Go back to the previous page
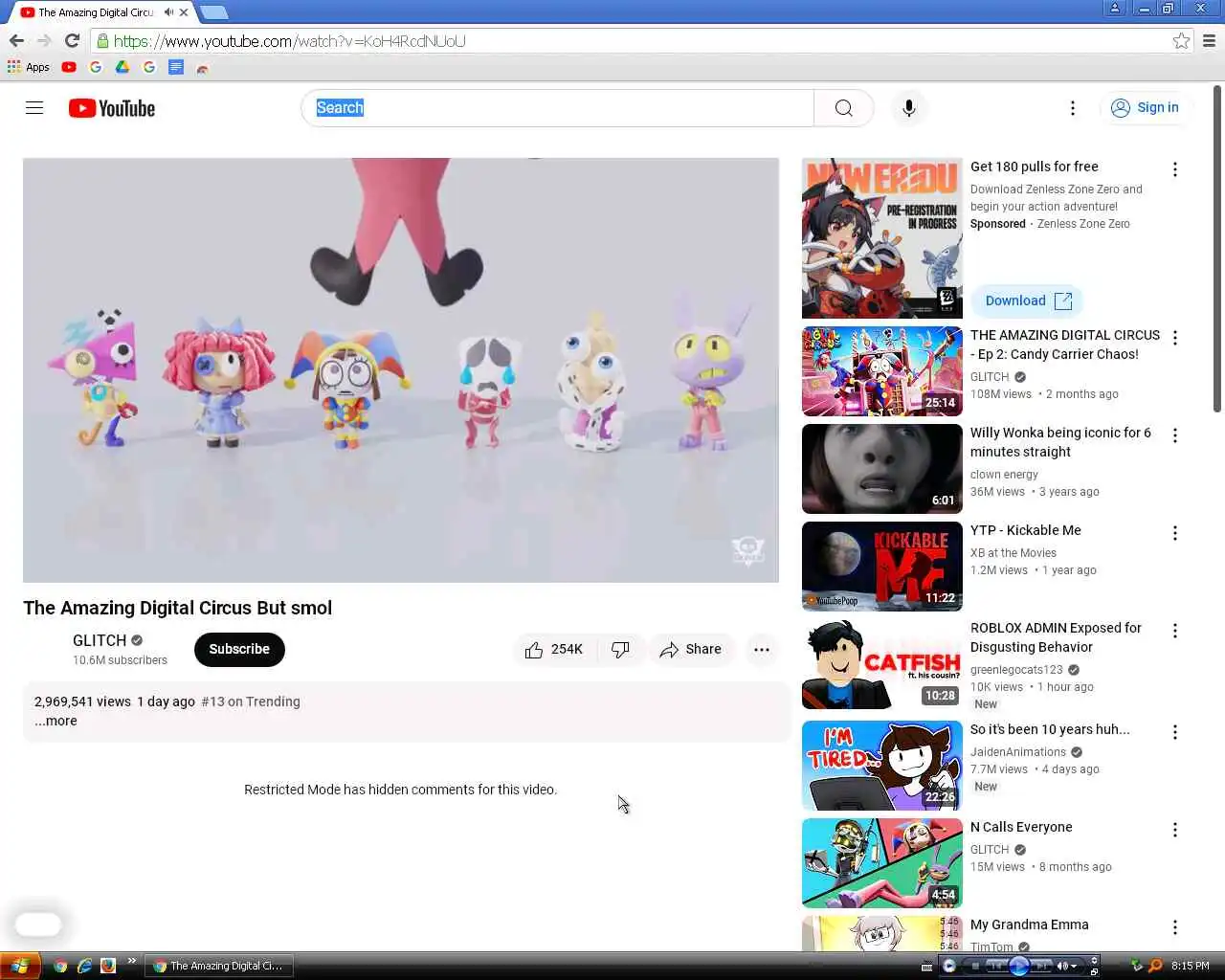1225x980 pixels. (x=16, y=40)
